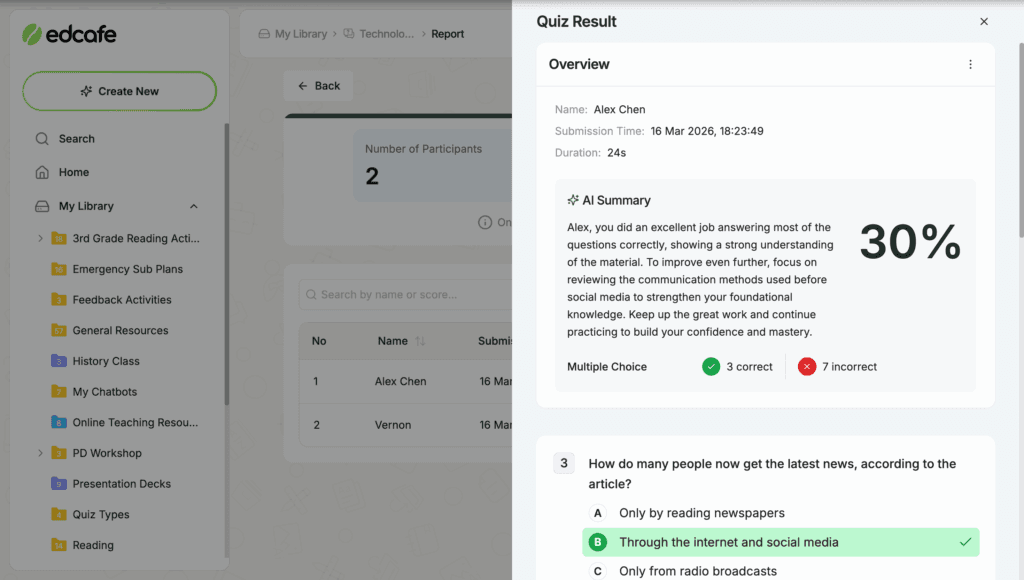Select answer A, Only by reading newspapers
Screen dimensions: 1024x580
click(x=701, y=513)
